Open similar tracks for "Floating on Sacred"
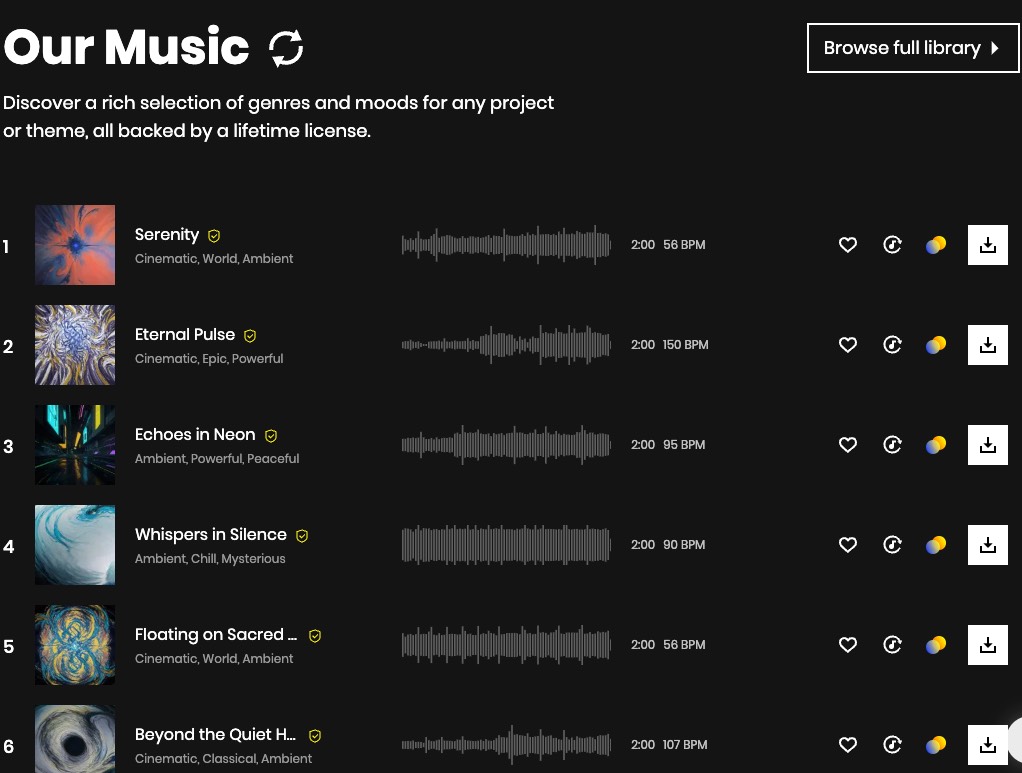Screen dimensions: 1022x773 click(x=892, y=645)
